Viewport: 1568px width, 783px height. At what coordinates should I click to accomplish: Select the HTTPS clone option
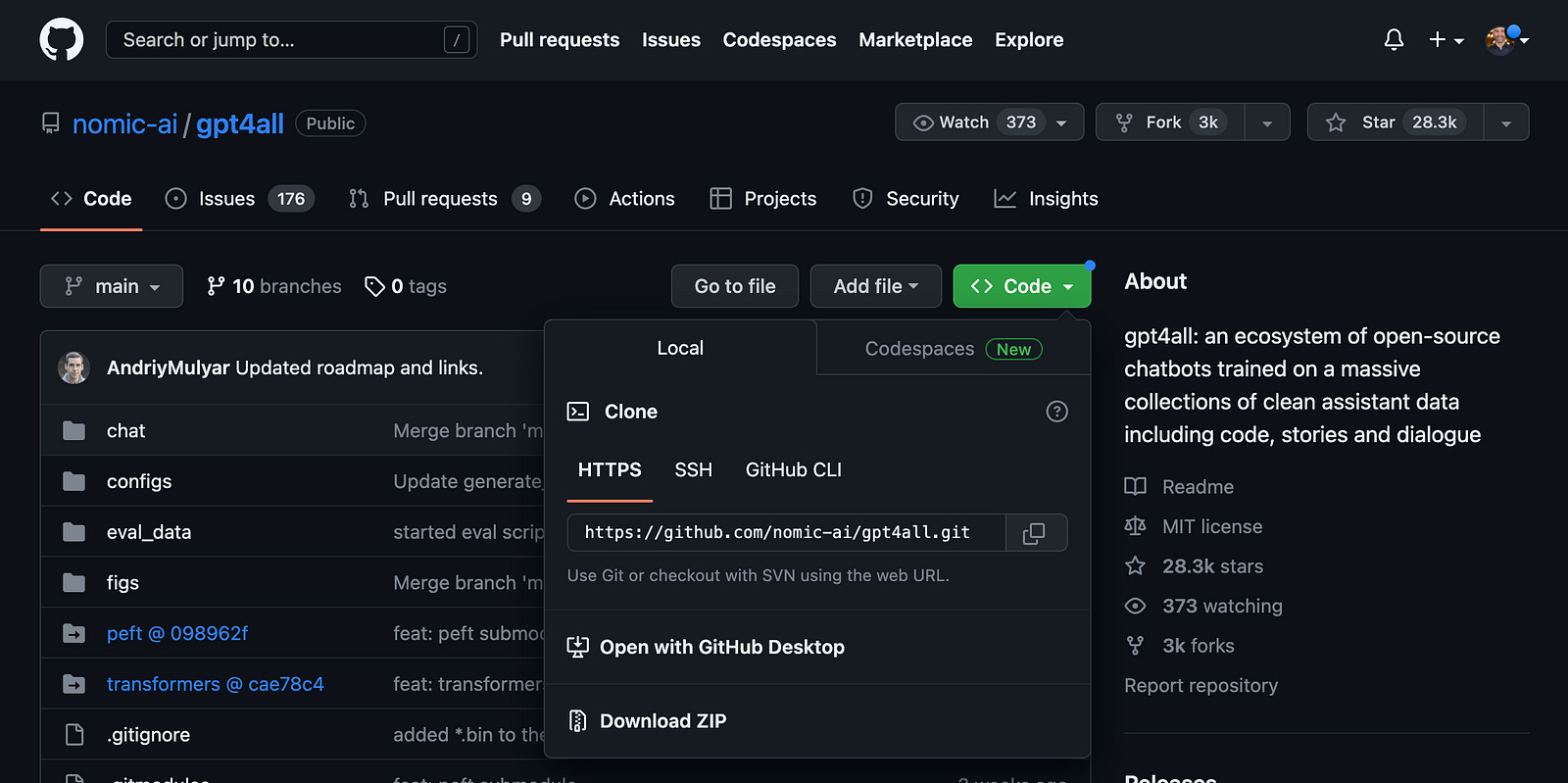[610, 470]
